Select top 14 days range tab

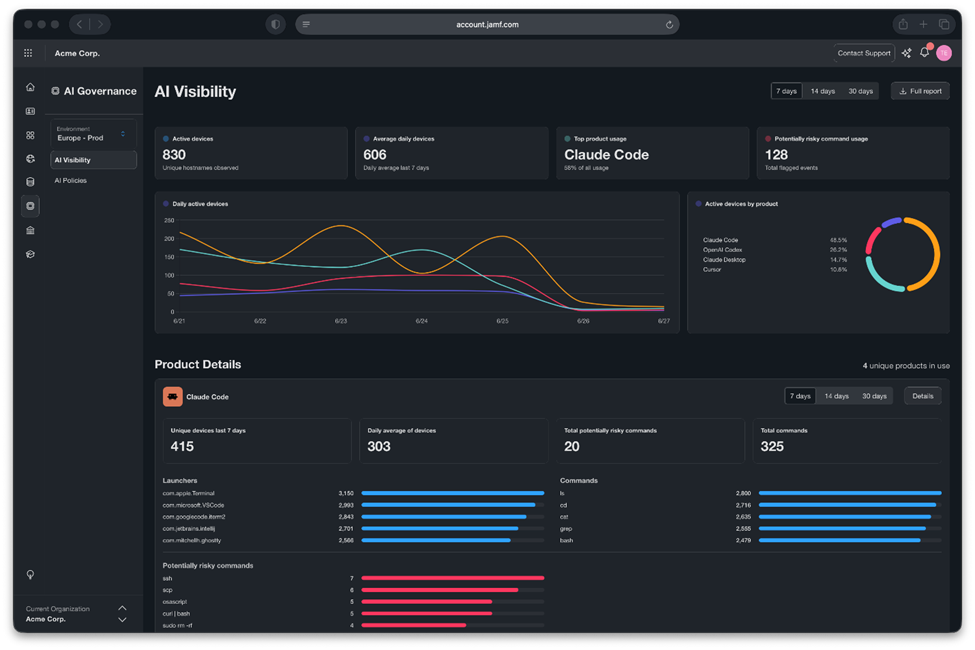[x=823, y=91]
